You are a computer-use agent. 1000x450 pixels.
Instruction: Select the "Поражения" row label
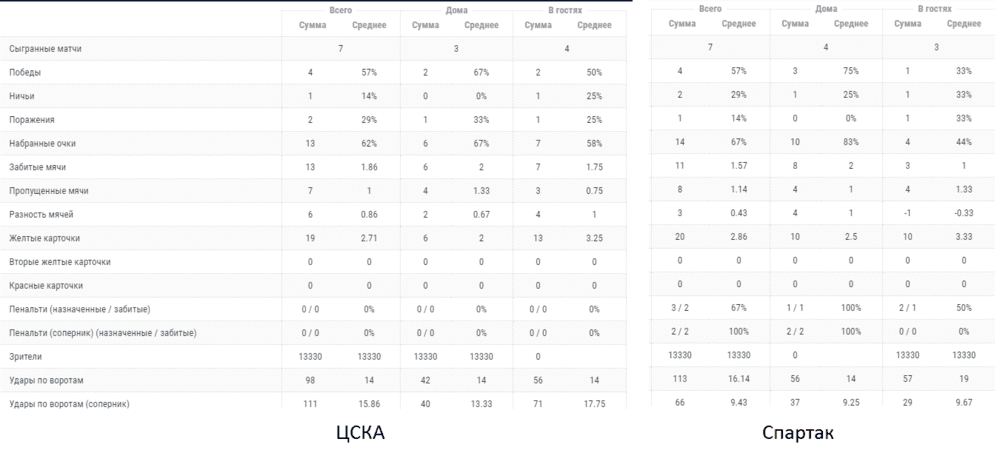coord(32,119)
